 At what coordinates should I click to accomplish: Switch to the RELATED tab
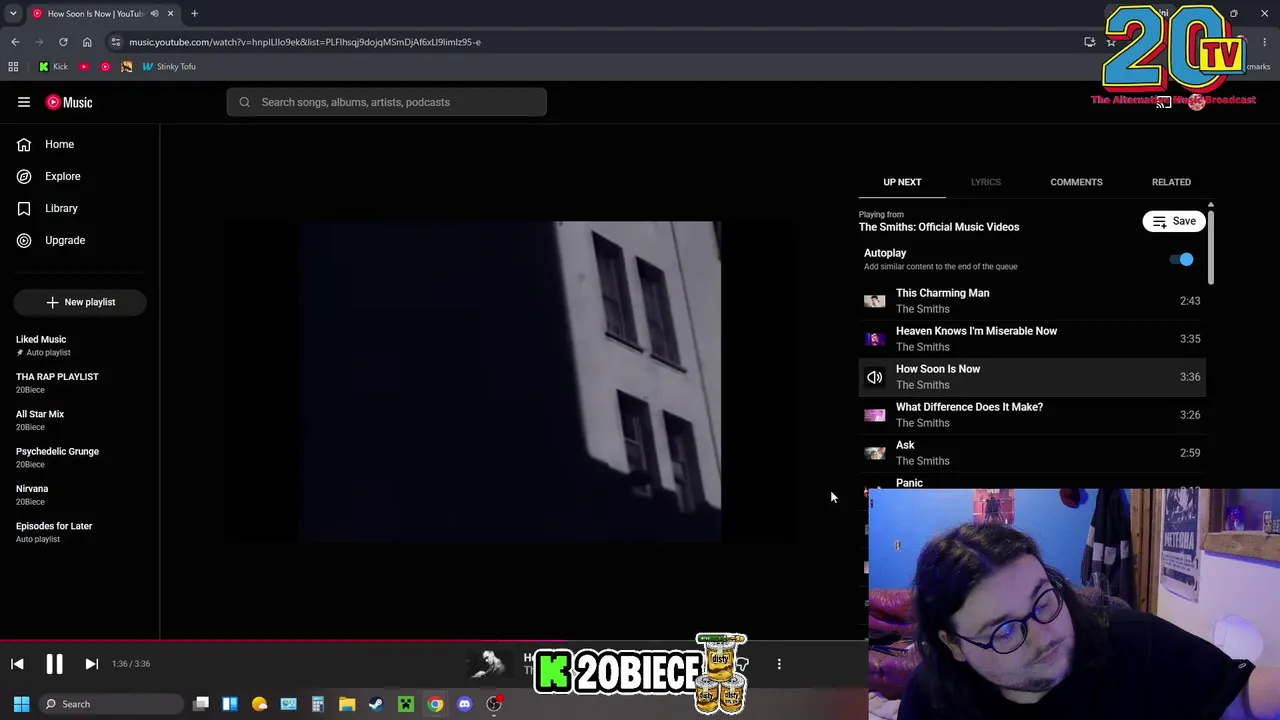(x=1171, y=182)
